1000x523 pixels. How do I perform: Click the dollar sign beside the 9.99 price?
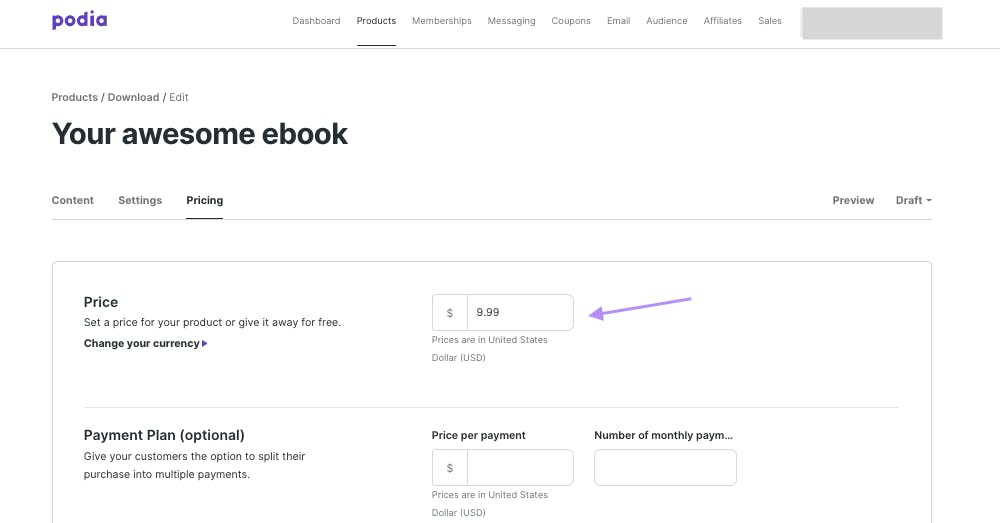[450, 313]
